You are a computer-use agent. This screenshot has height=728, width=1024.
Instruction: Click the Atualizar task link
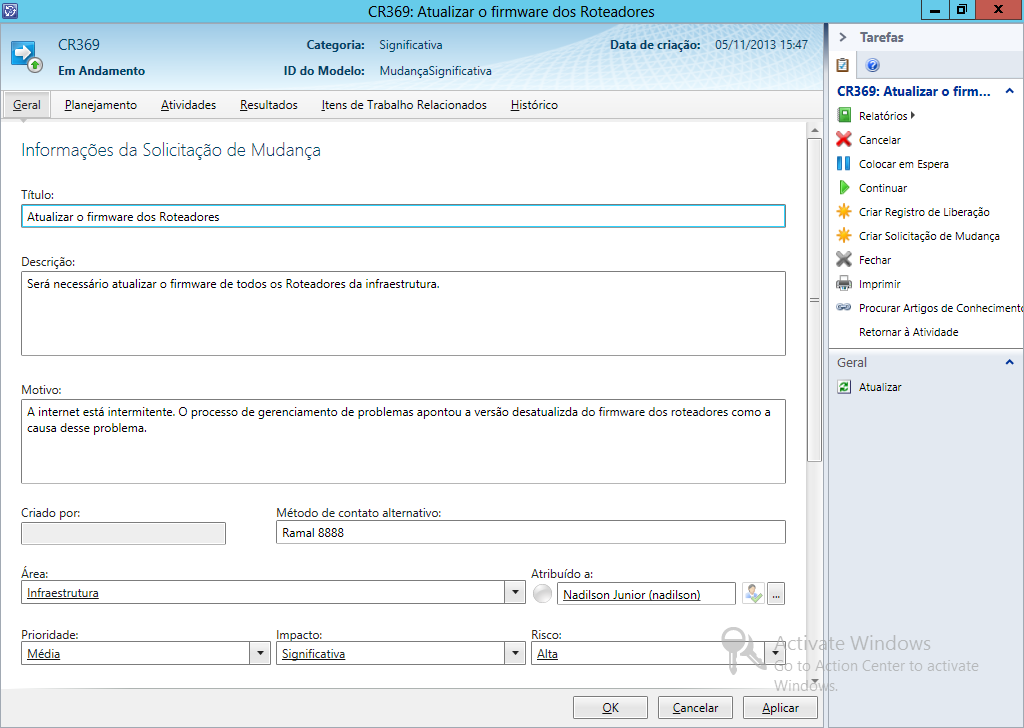point(880,387)
